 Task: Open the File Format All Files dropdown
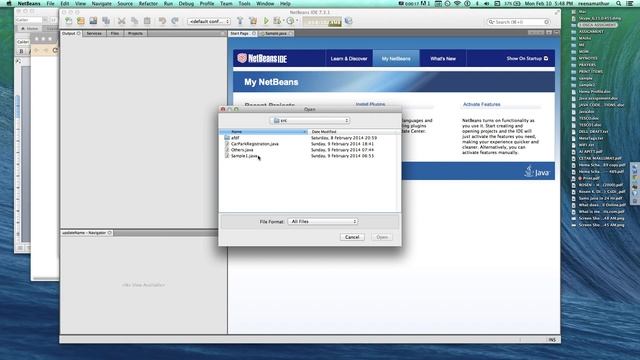point(322,221)
